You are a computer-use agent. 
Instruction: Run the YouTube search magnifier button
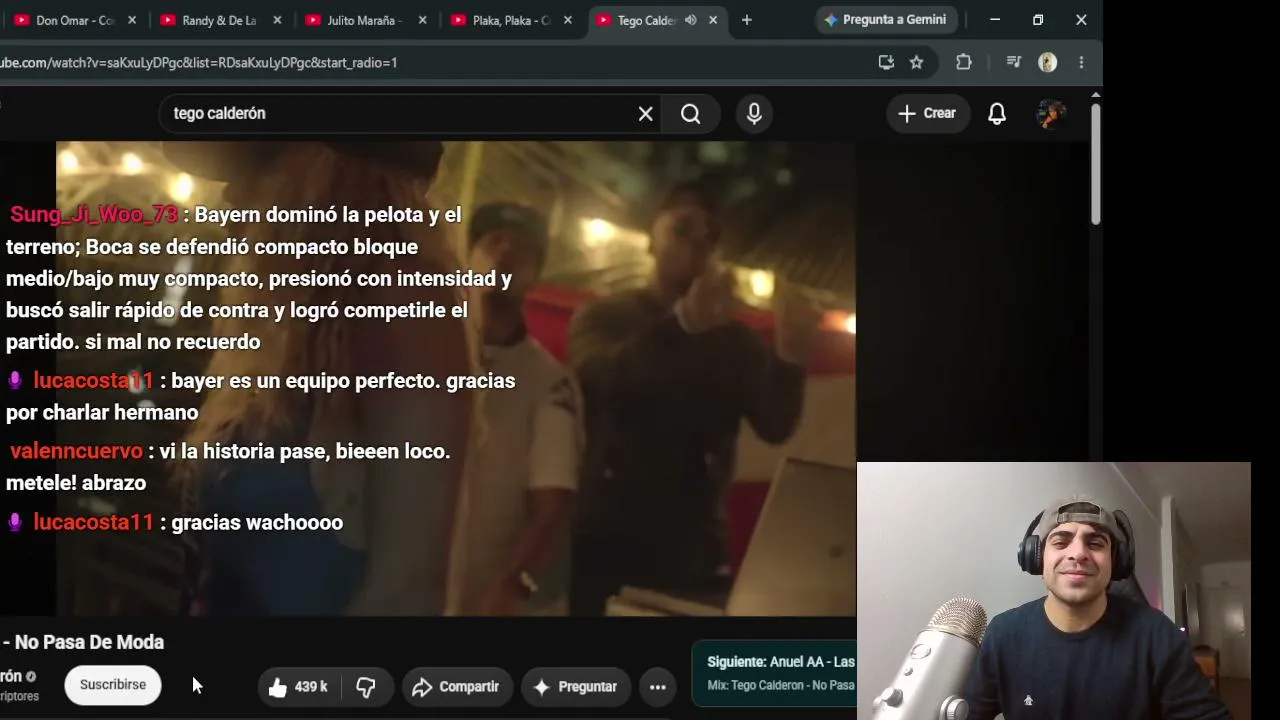691,114
